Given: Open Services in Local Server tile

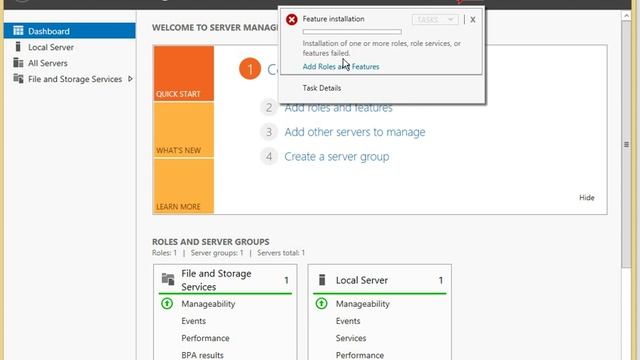Looking at the screenshot, I should click(351, 338).
